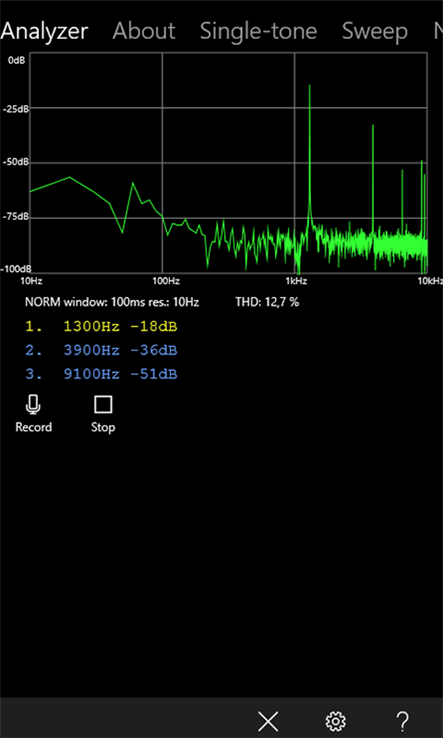443x738 pixels.
Task: Select the Sweep tab
Action: tap(375, 31)
